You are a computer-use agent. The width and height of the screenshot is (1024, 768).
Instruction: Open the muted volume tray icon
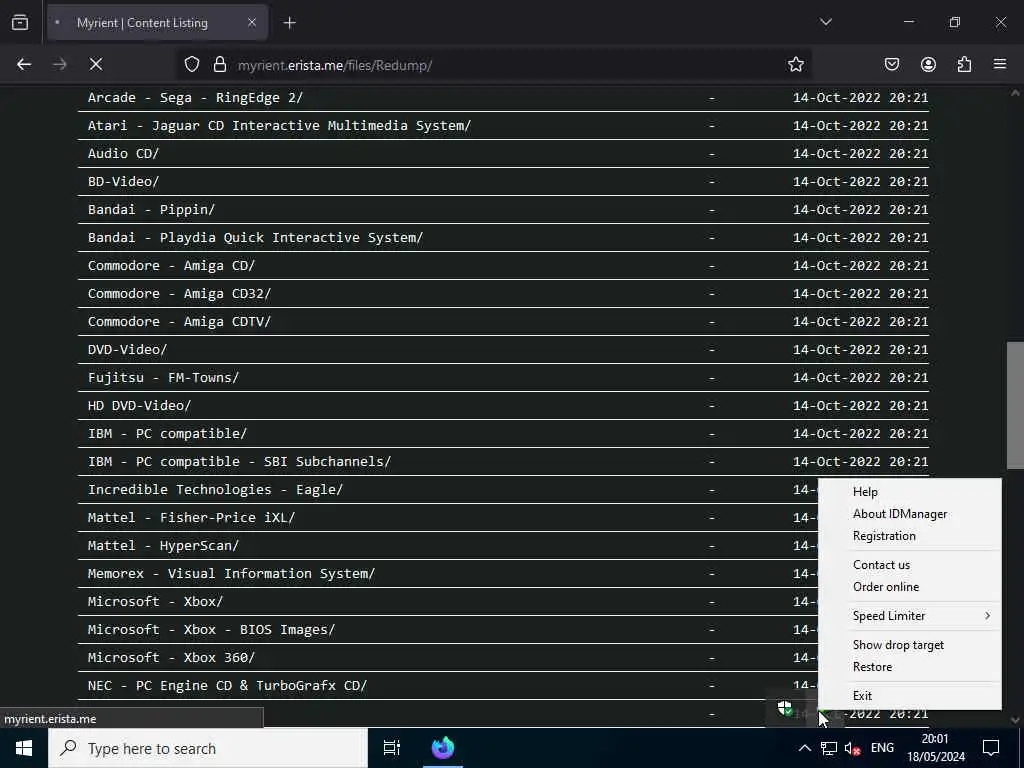(852, 748)
